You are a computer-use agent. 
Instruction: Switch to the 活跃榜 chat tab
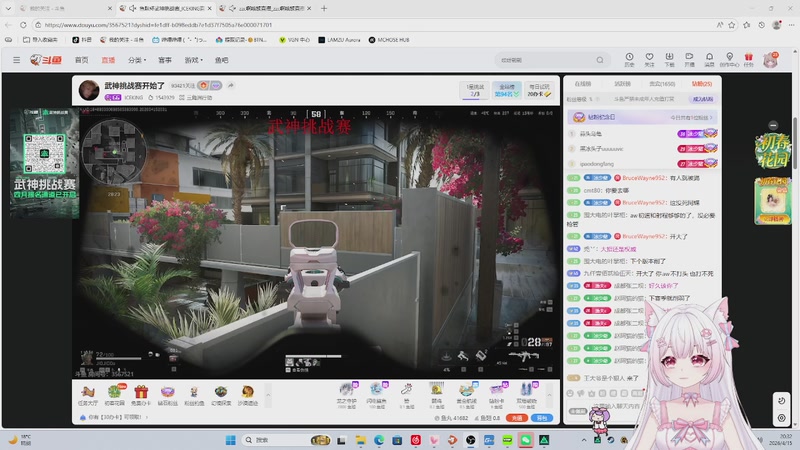[x=622, y=84]
